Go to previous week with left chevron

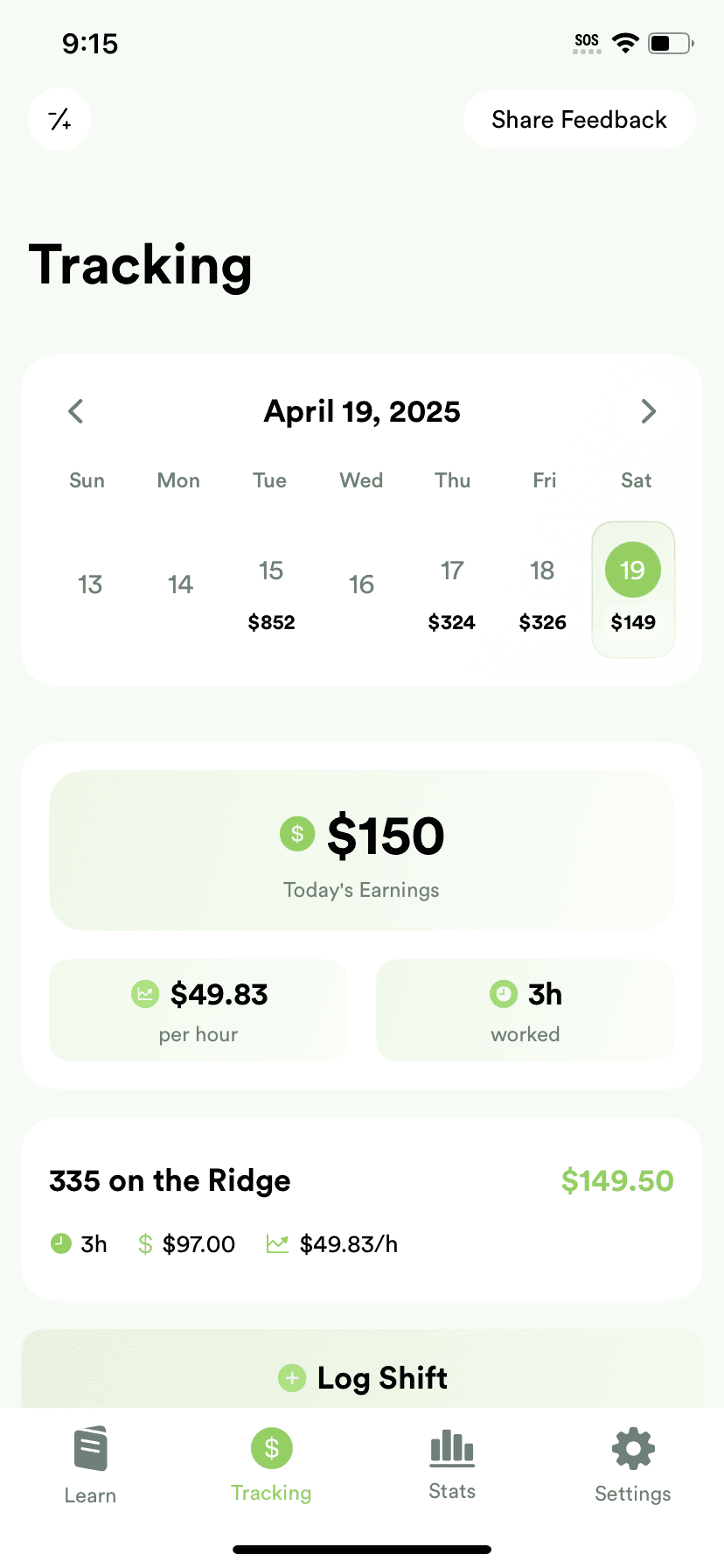[x=76, y=411]
